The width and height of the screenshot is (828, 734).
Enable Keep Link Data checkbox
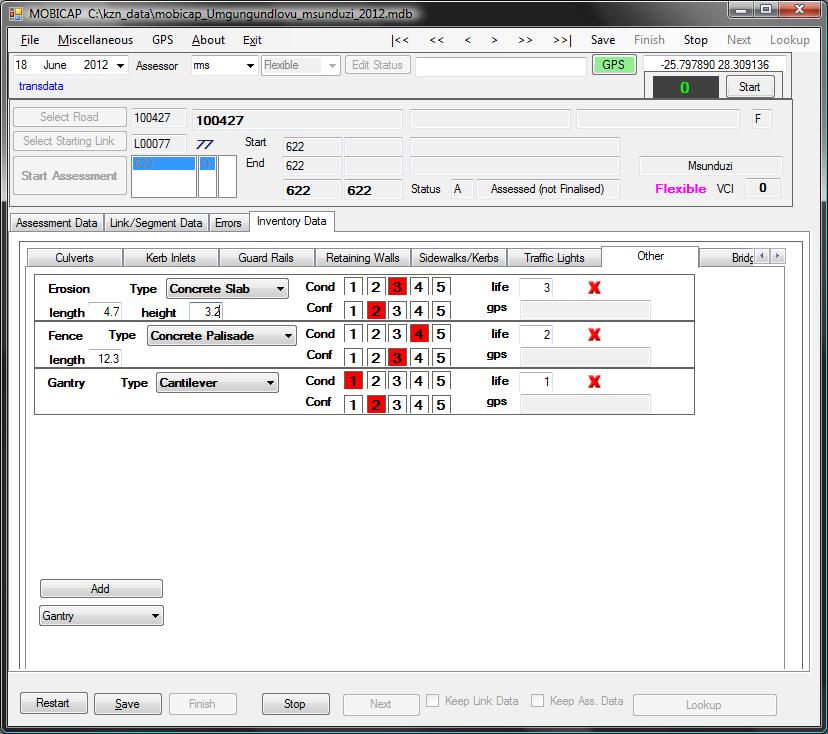pos(433,702)
